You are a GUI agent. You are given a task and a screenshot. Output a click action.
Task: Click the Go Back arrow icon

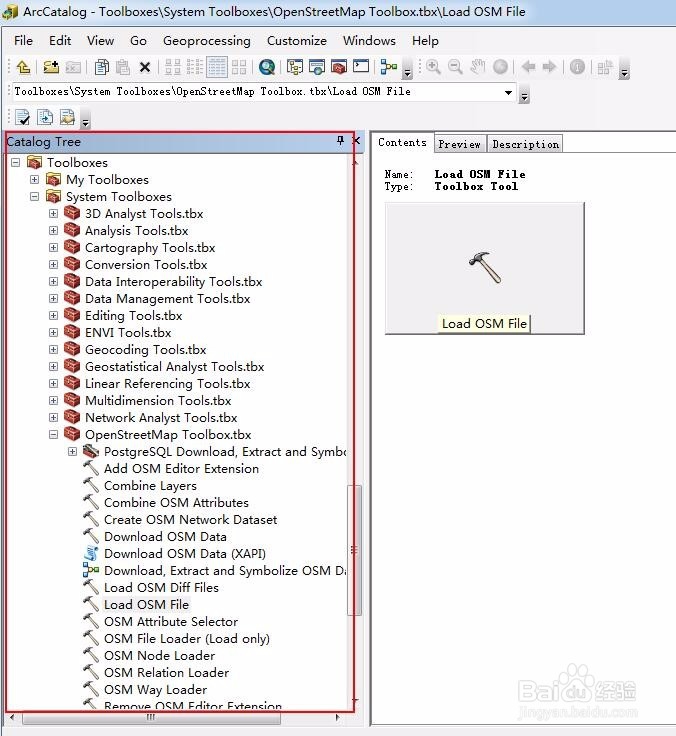[x=529, y=67]
